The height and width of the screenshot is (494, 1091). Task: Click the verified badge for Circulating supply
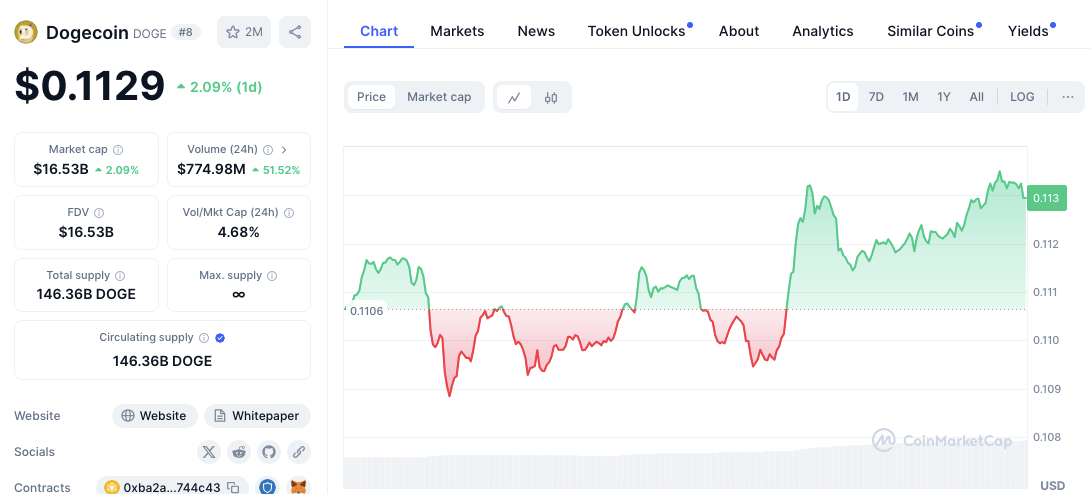click(220, 338)
